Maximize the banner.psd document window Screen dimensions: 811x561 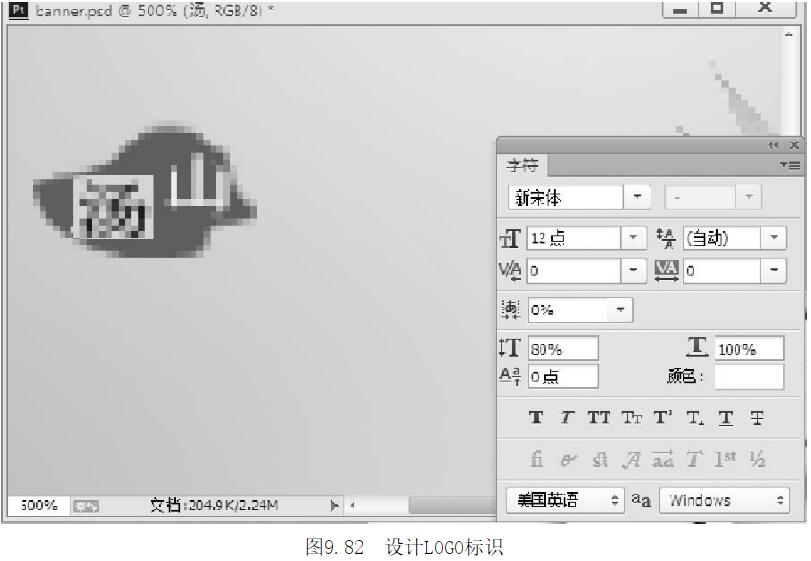point(717,8)
